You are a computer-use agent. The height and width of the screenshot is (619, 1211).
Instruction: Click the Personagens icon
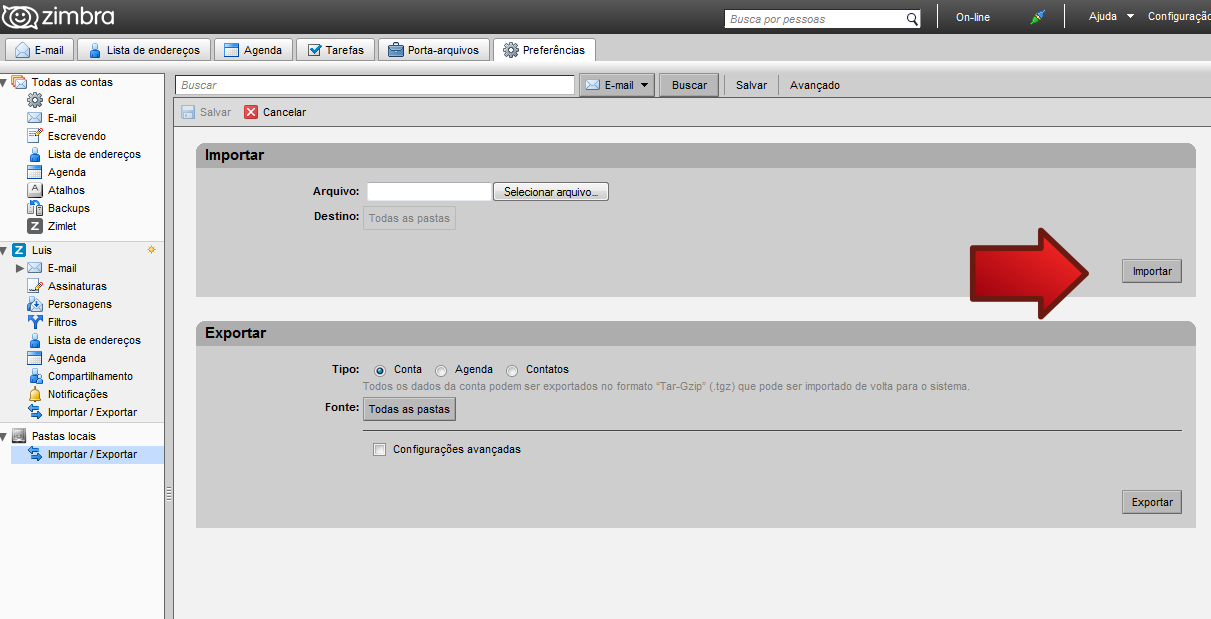35,304
